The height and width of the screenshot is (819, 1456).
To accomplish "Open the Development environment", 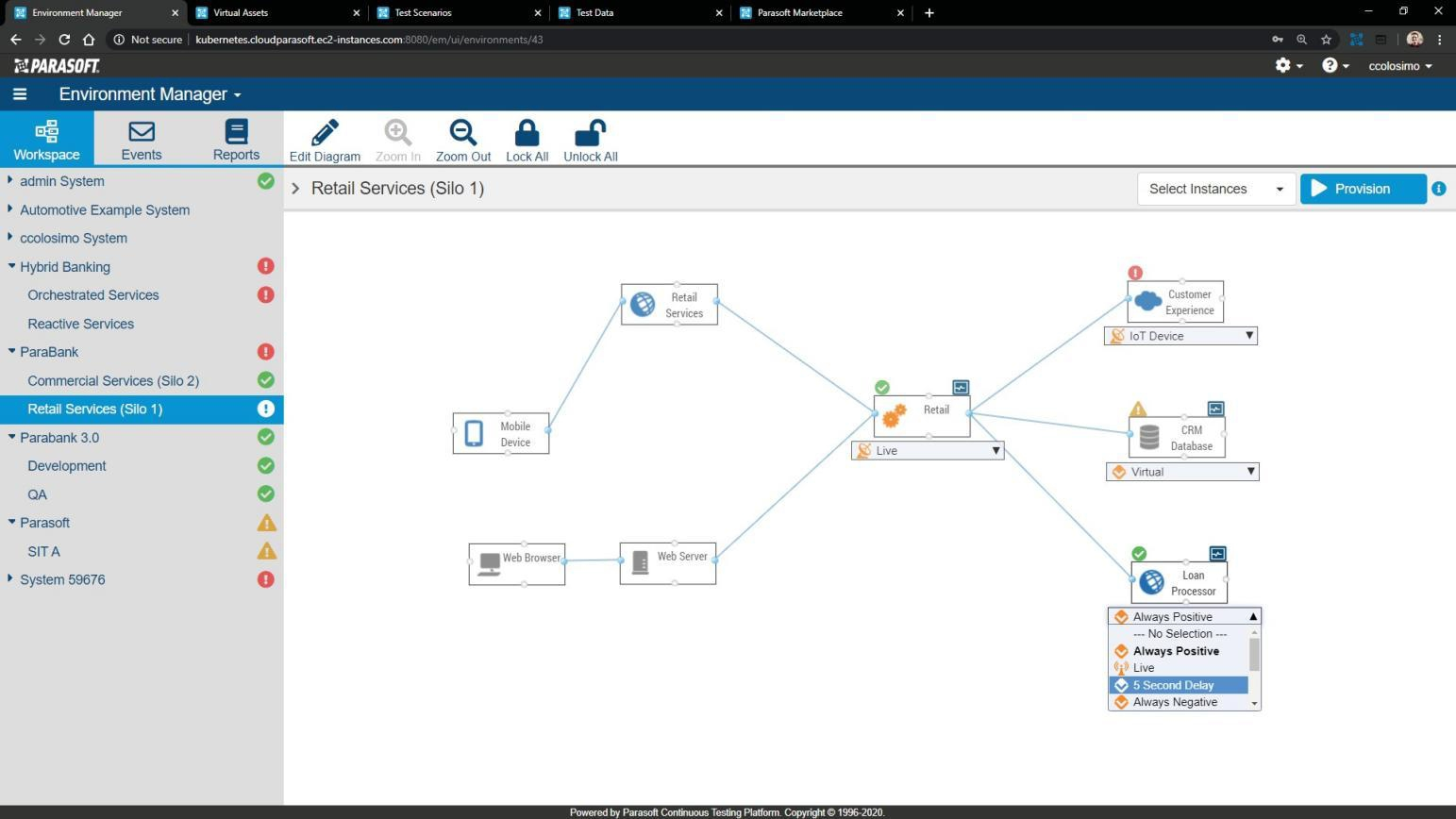I will tap(67, 466).
